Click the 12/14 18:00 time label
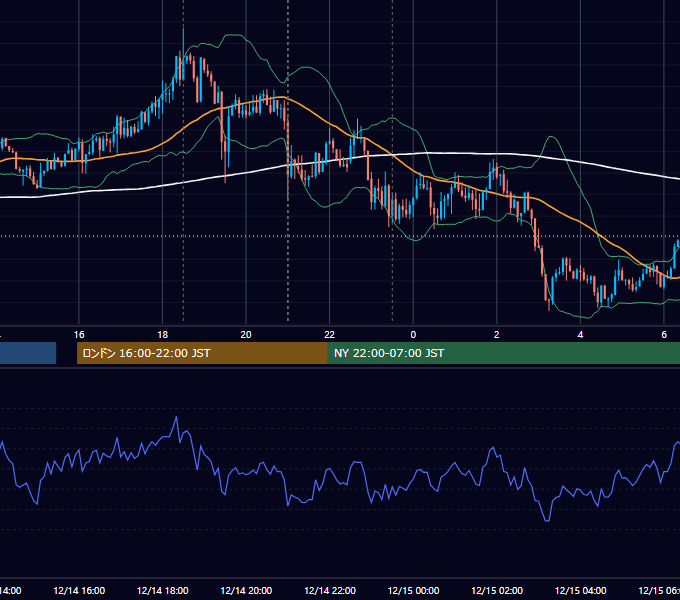This screenshot has width=680, height=600. pos(163,590)
